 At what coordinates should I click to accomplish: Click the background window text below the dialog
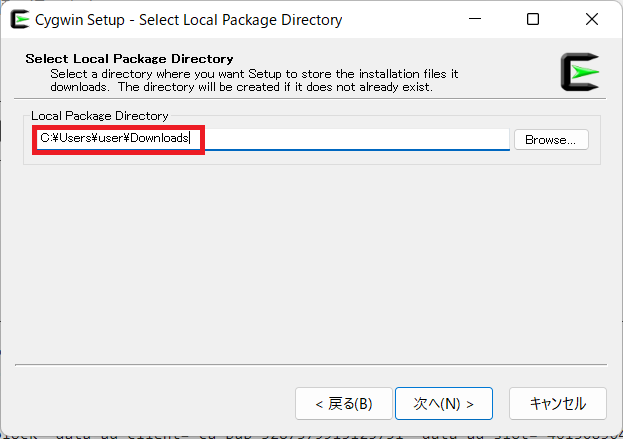pyautogui.click(x=311, y=436)
